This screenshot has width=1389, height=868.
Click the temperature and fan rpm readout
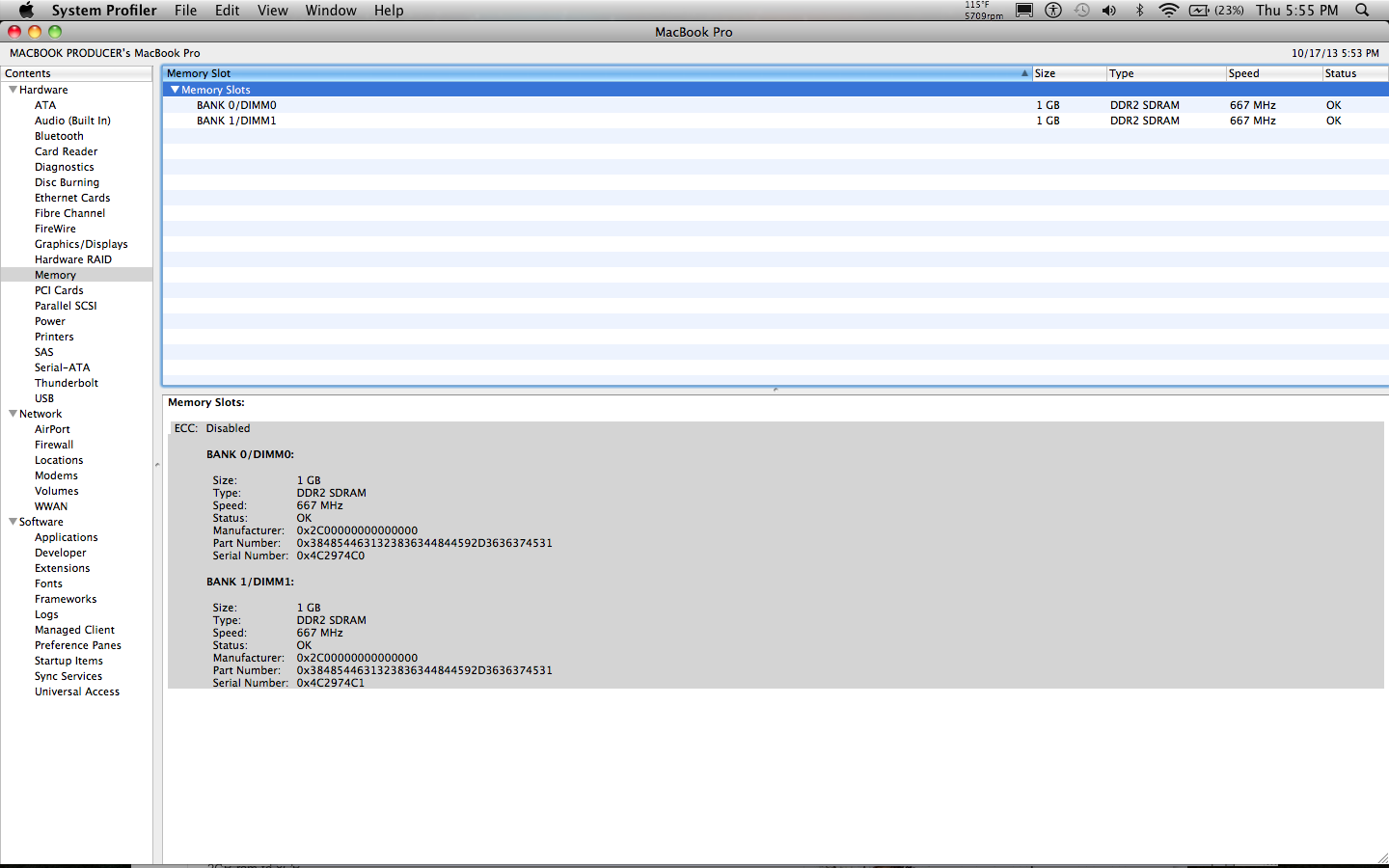[983, 11]
